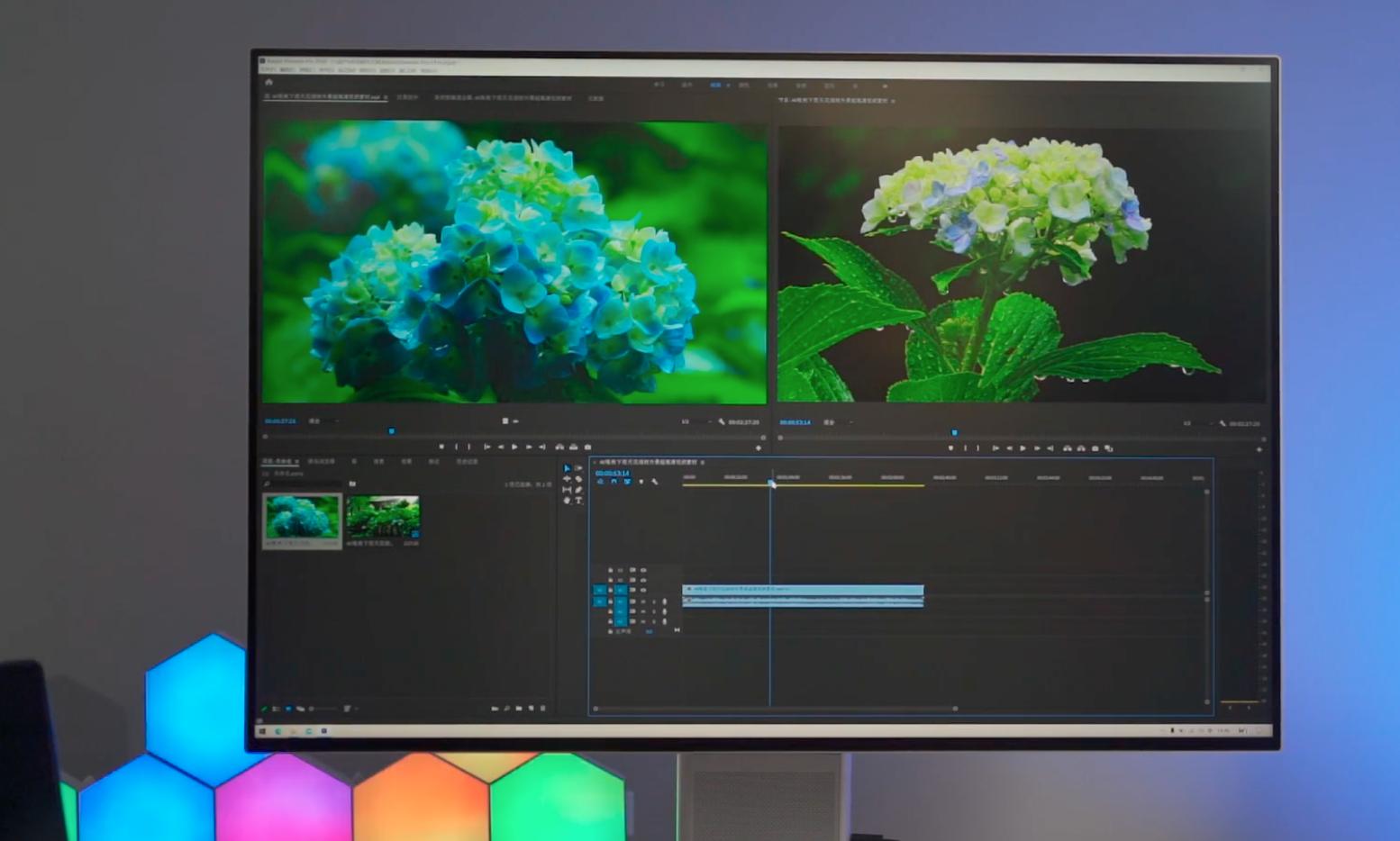
Task: Go to Out point in Source monitor
Action: pyautogui.click(x=542, y=447)
